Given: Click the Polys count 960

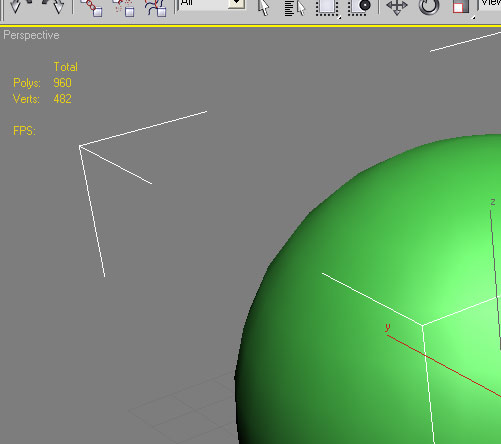Looking at the screenshot, I should [62, 83].
